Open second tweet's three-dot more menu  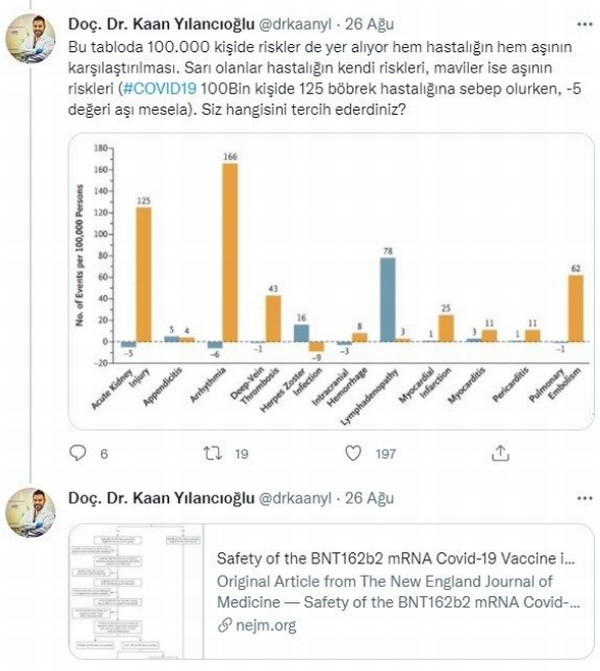point(585,498)
